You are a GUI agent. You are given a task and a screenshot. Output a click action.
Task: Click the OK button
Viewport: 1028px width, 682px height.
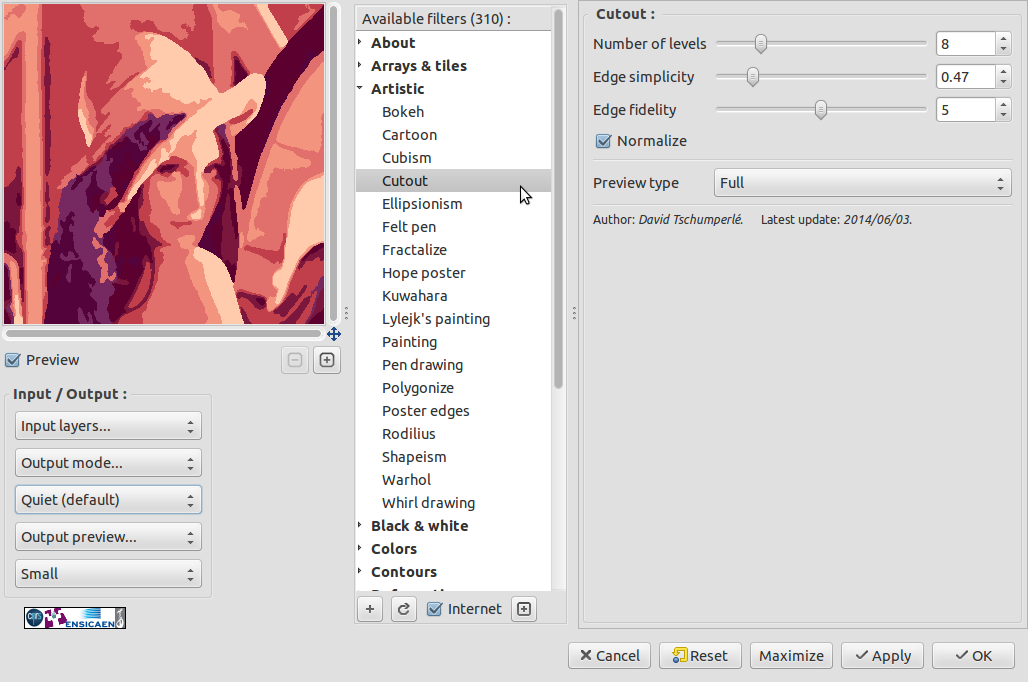point(974,656)
